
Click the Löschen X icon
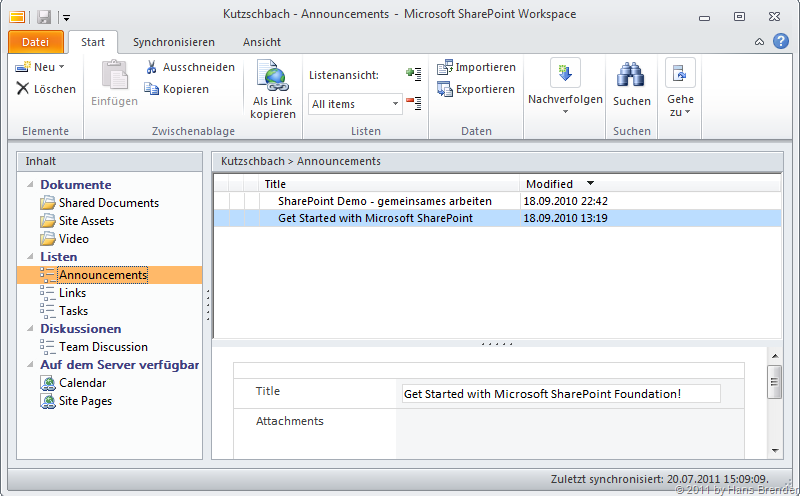pyautogui.click(x=23, y=89)
